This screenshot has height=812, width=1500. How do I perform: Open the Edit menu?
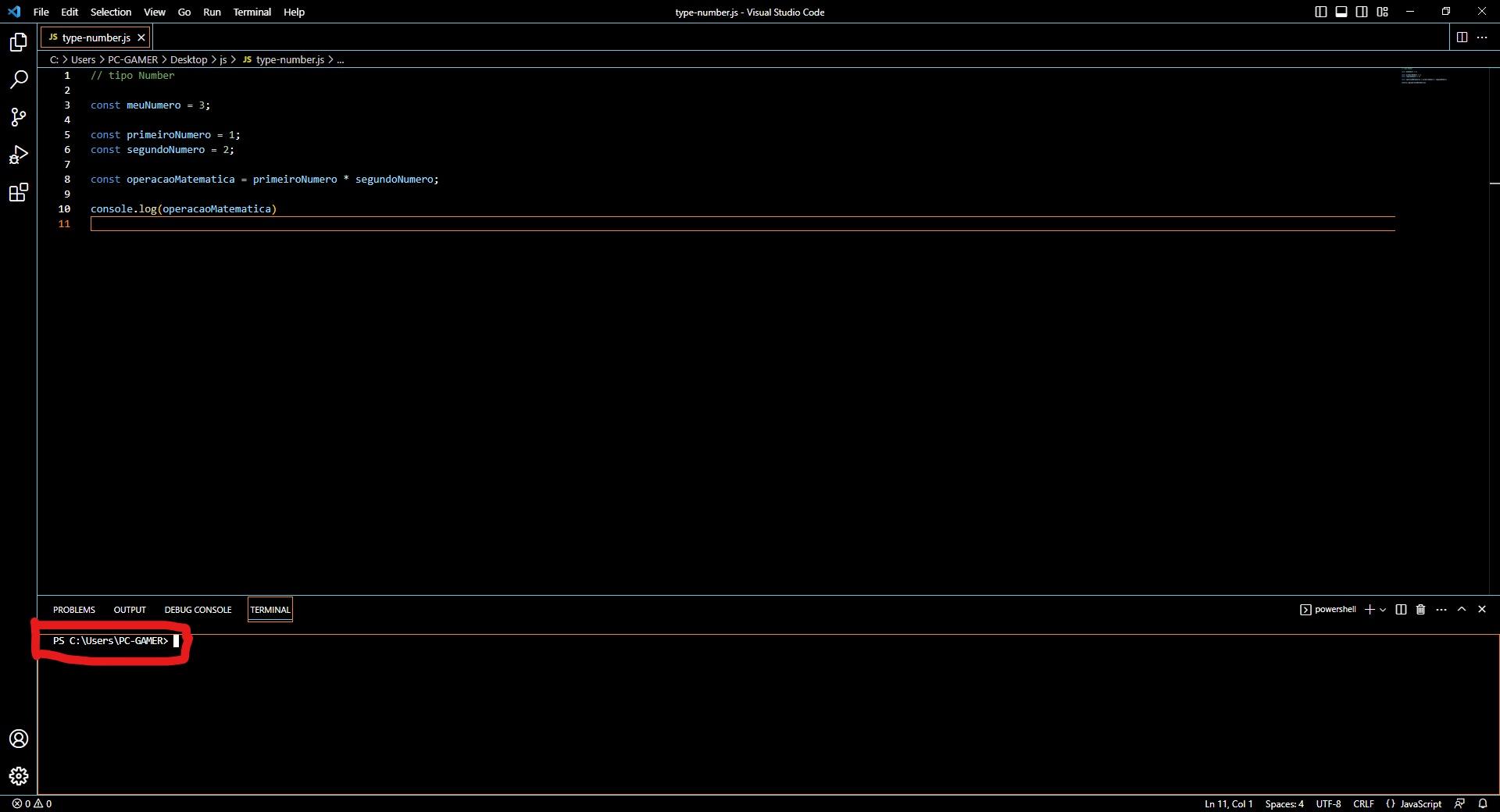pyautogui.click(x=70, y=12)
